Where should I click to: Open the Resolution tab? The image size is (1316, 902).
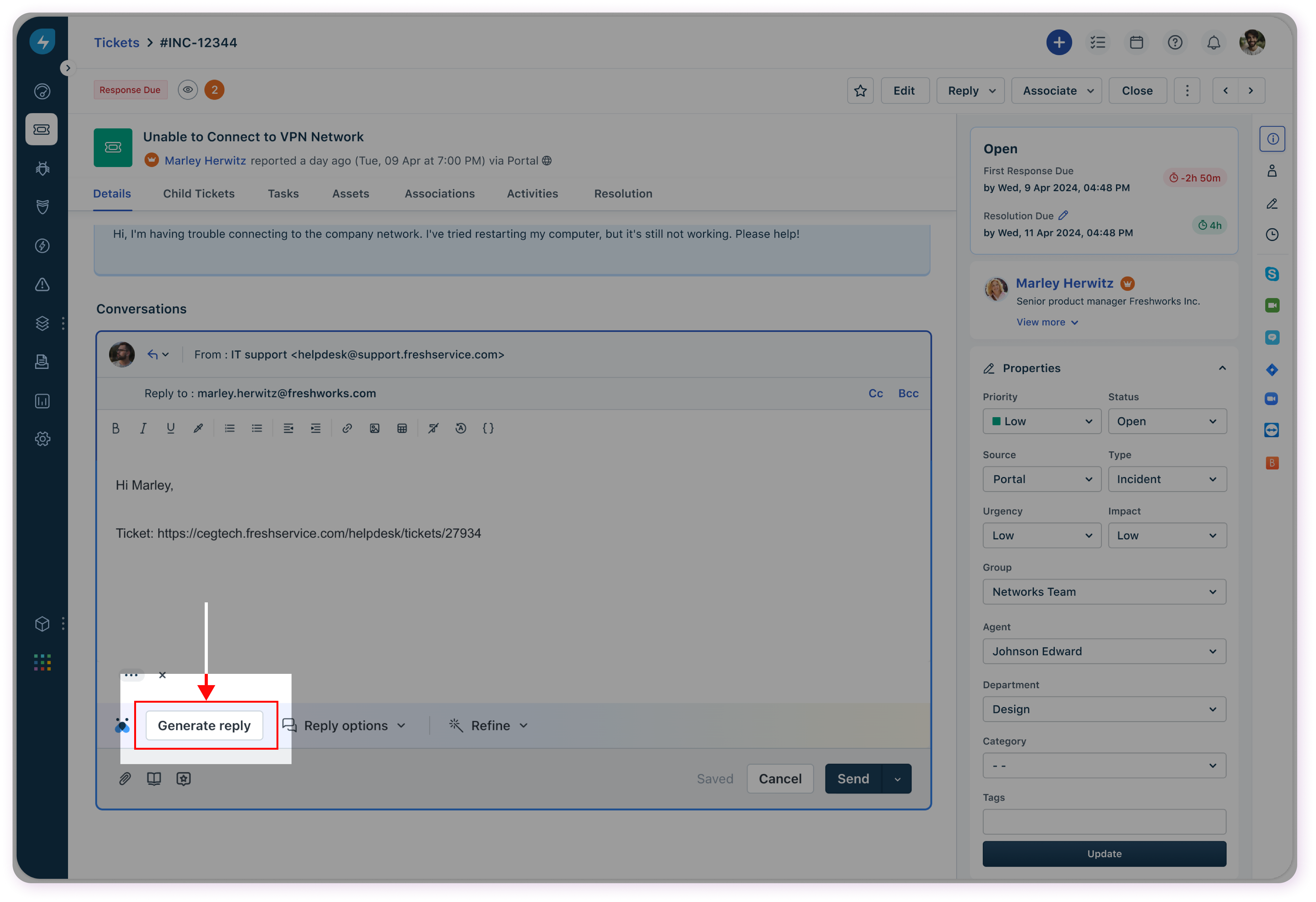tap(623, 194)
